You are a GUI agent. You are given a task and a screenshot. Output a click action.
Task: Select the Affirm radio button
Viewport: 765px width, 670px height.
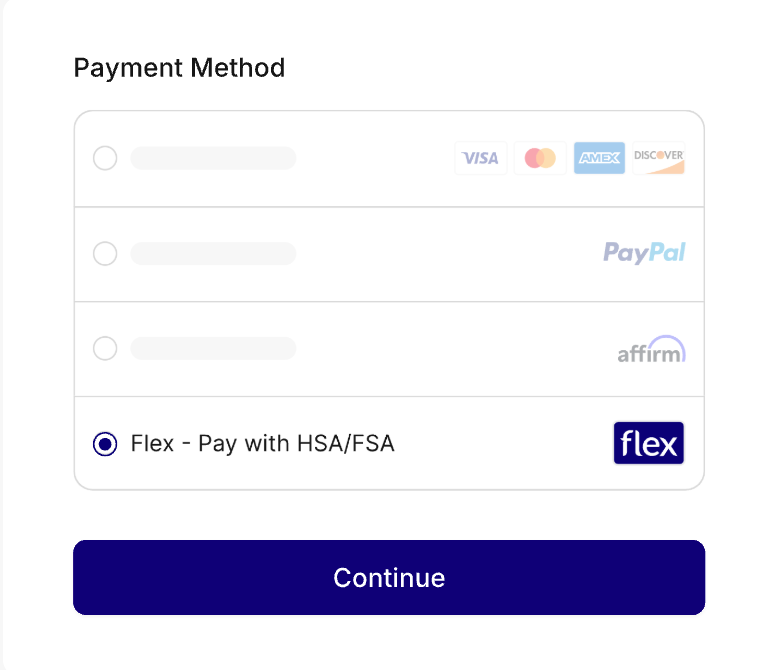[105, 349]
